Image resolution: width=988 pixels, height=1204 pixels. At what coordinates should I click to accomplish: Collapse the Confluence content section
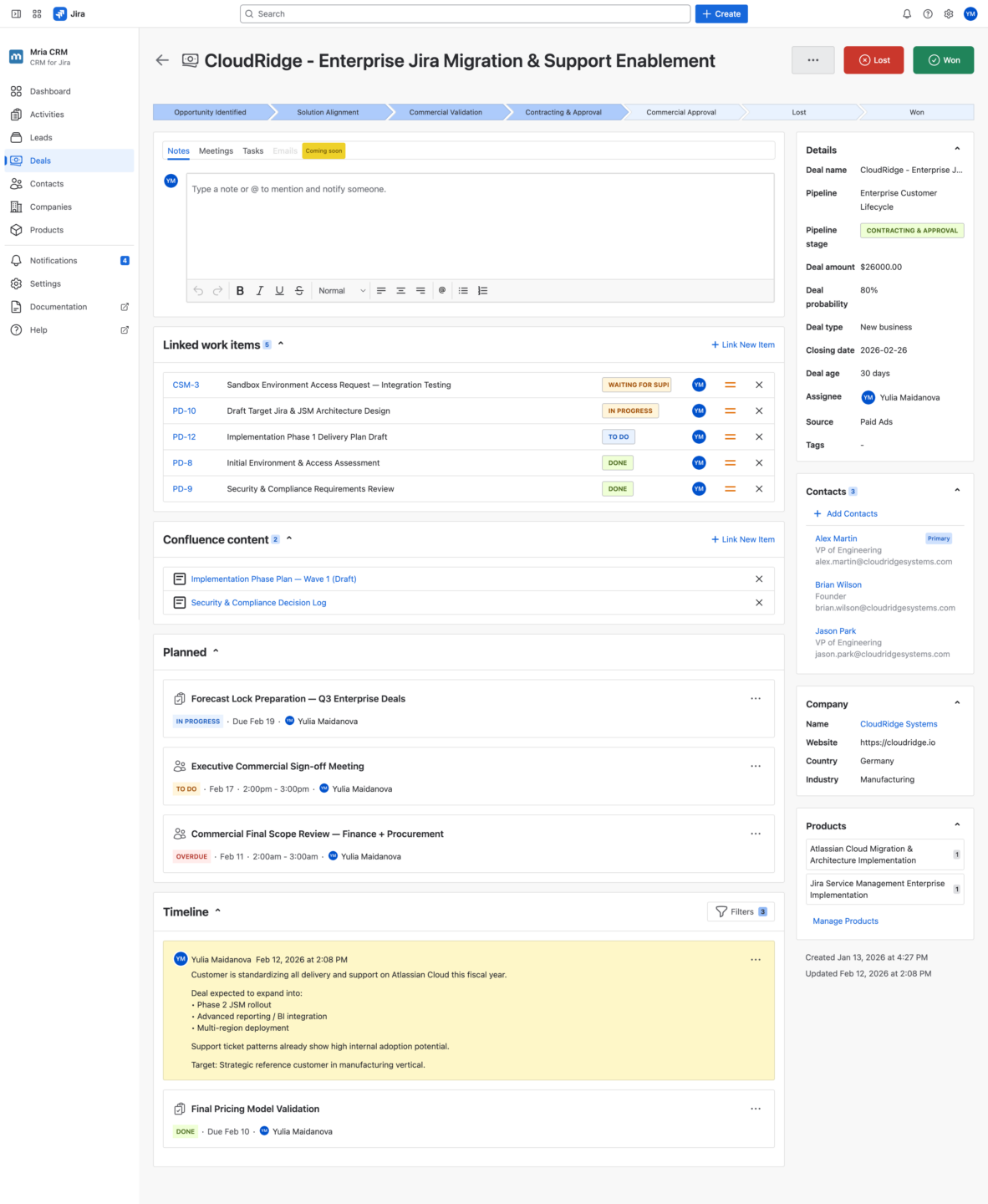click(x=289, y=538)
